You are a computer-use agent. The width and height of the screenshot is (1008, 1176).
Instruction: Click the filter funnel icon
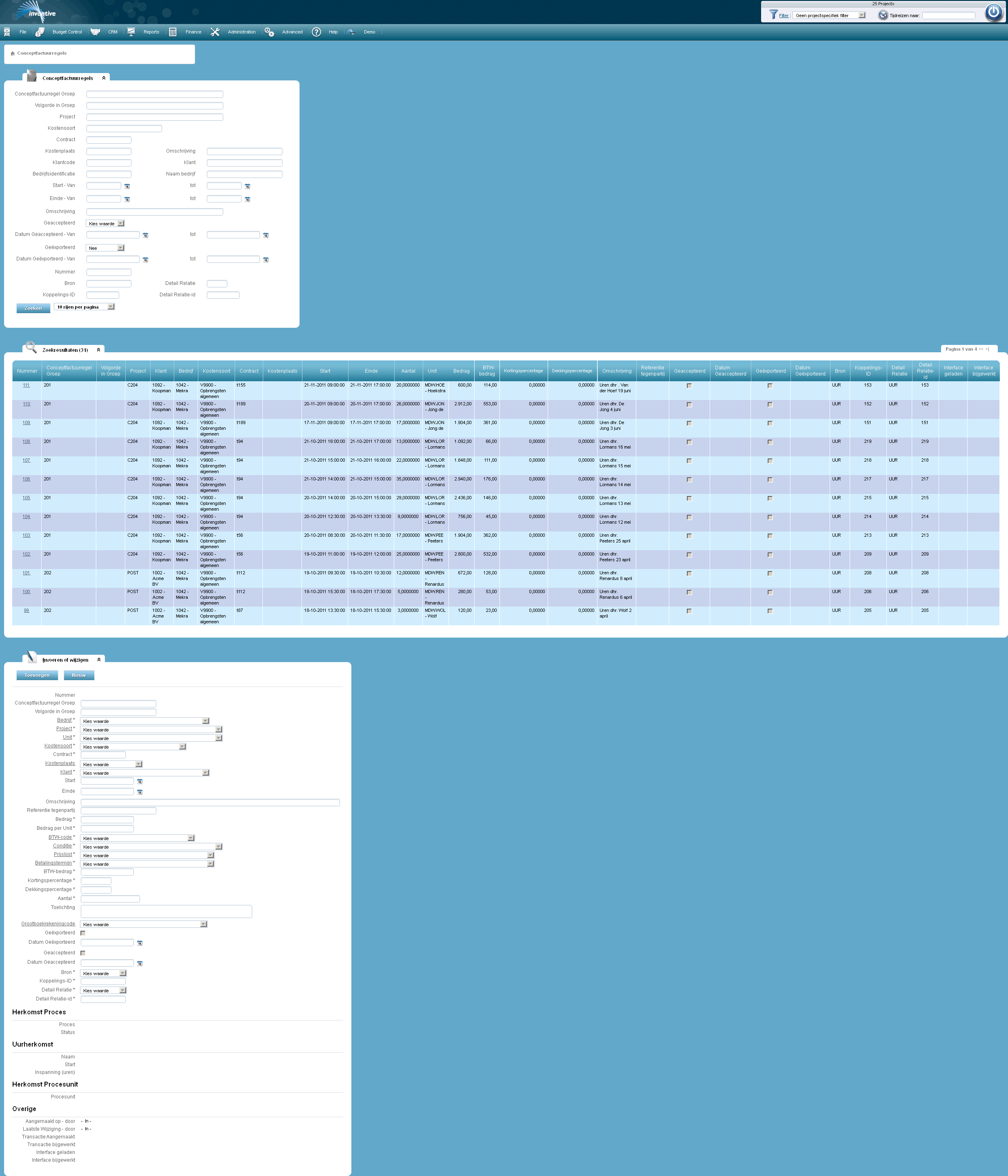[x=773, y=14]
